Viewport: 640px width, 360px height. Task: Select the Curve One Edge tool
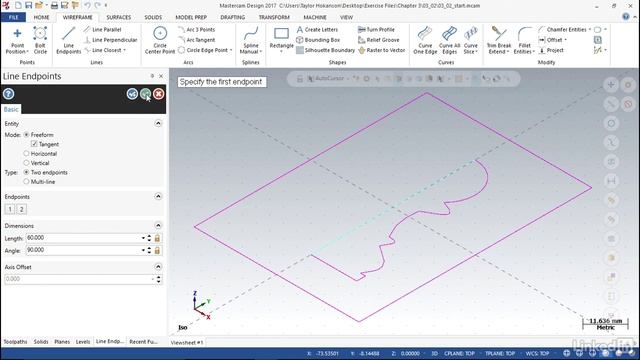(425, 41)
